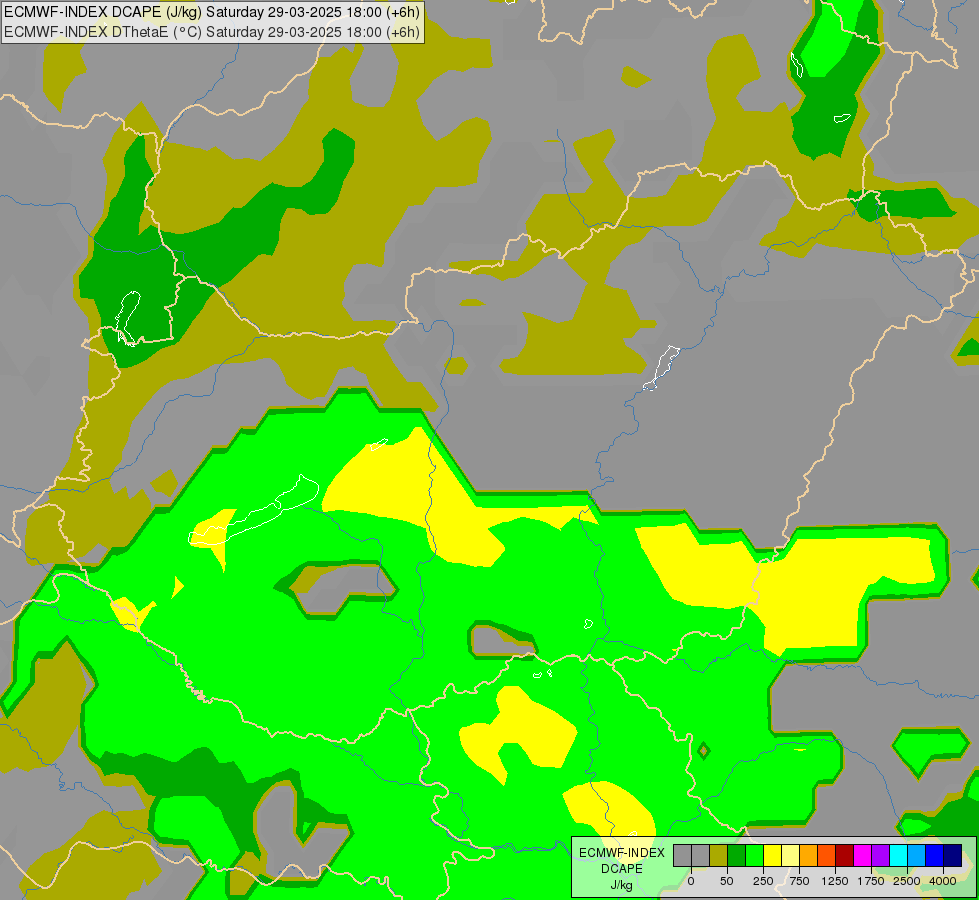Click the dark green legend swatch
This screenshot has width=979, height=900.
coord(737,856)
